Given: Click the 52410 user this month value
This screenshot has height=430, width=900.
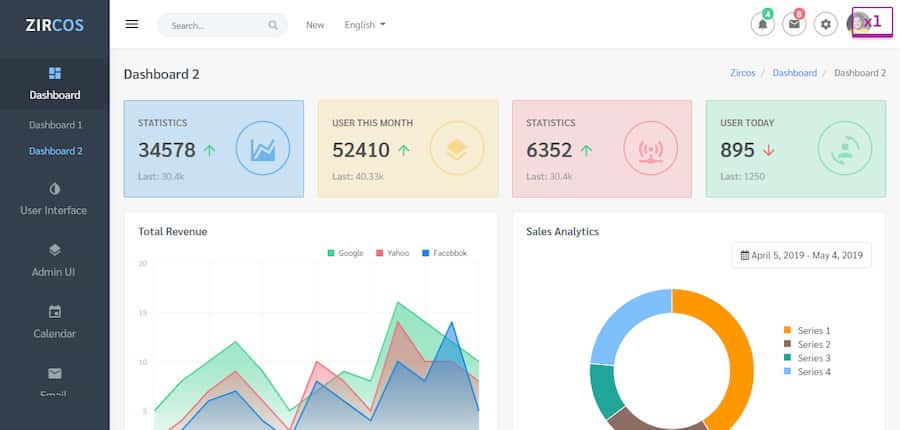Looking at the screenshot, I should [x=361, y=150].
